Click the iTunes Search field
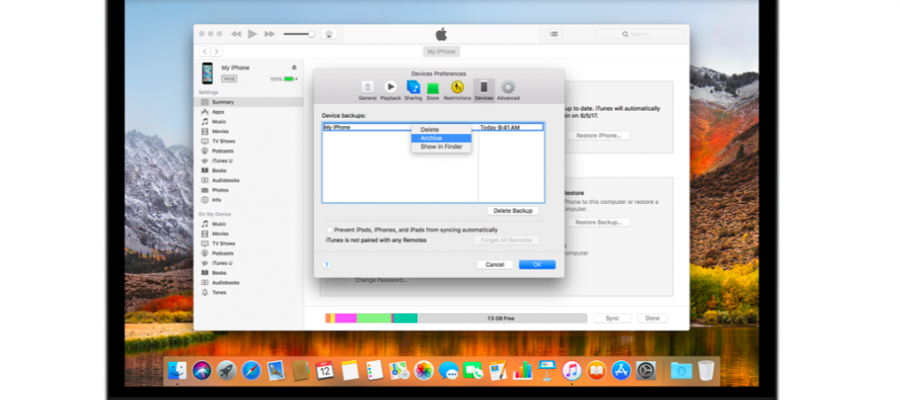Screen dimensions: 900x400 pyautogui.click(x=640, y=34)
